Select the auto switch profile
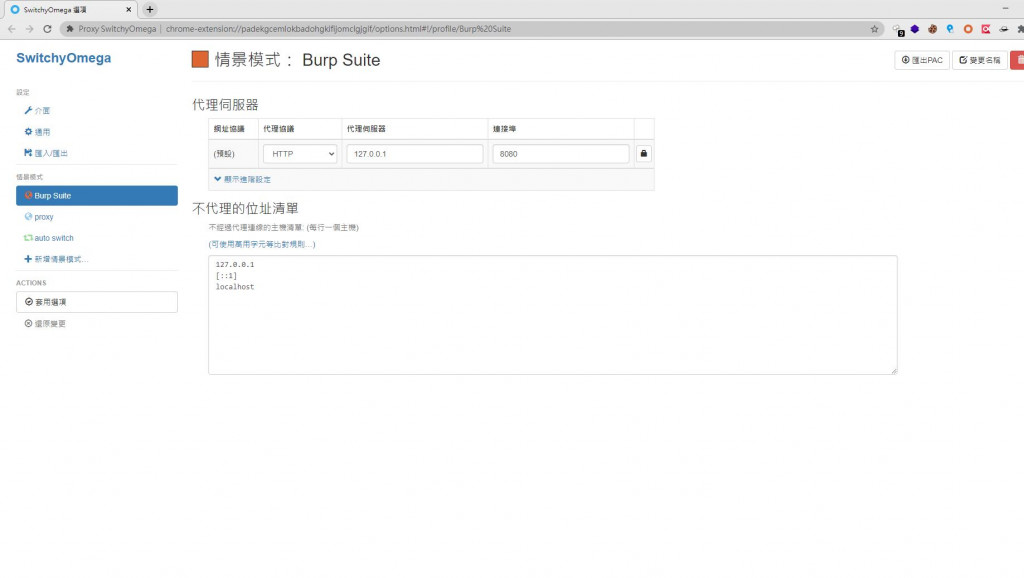1024x578 pixels. pos(49,238)
